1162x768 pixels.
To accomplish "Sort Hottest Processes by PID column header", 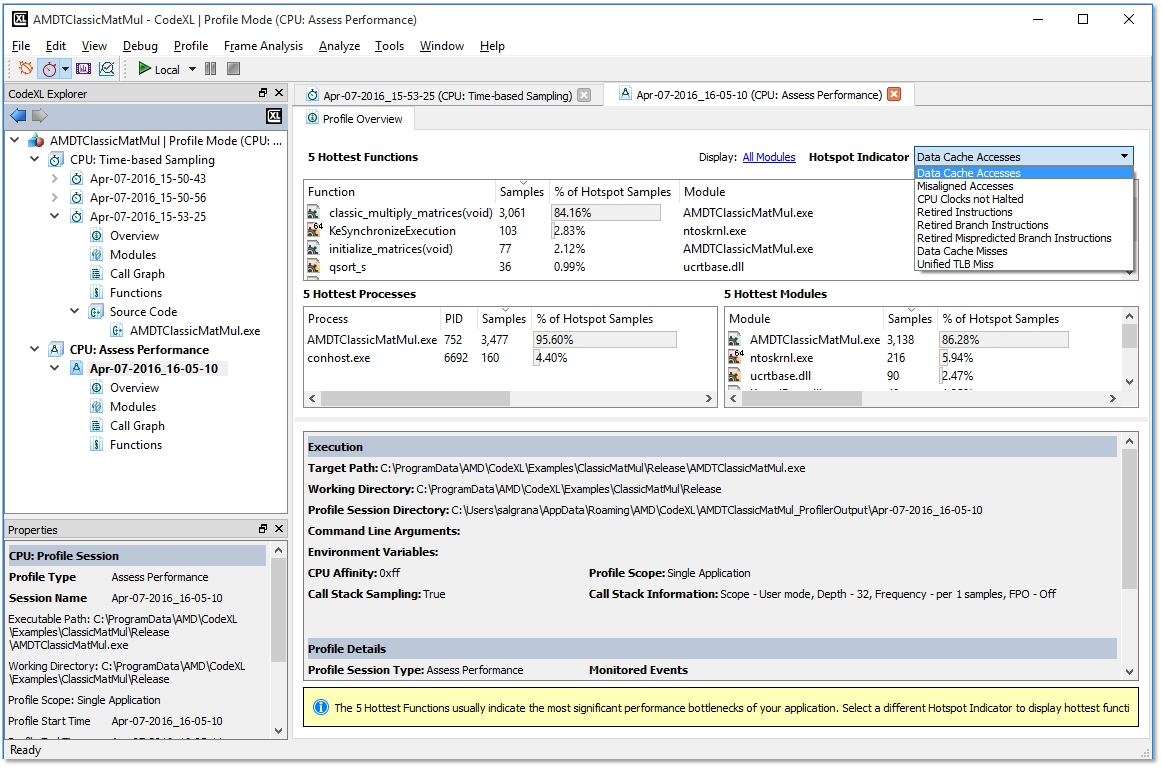I will tap(459, 319).
